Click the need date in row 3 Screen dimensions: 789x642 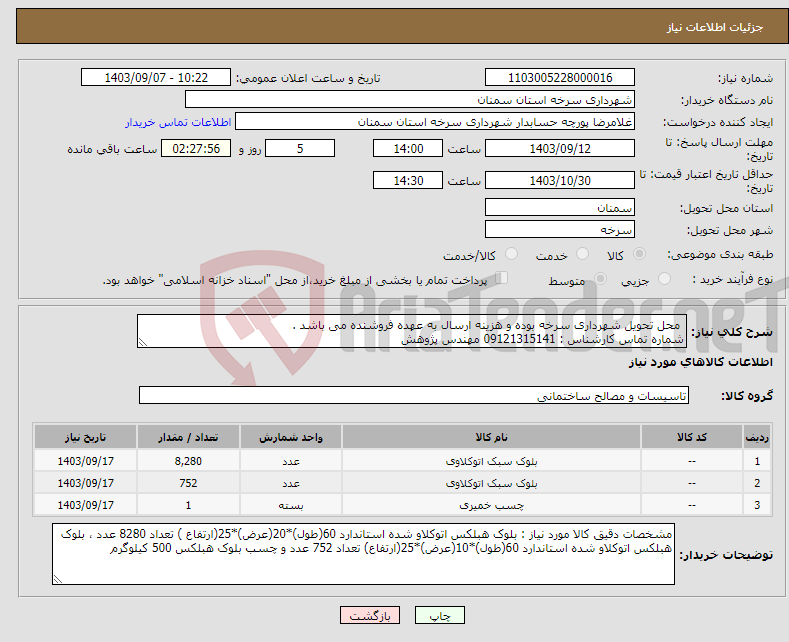[86, 505]
